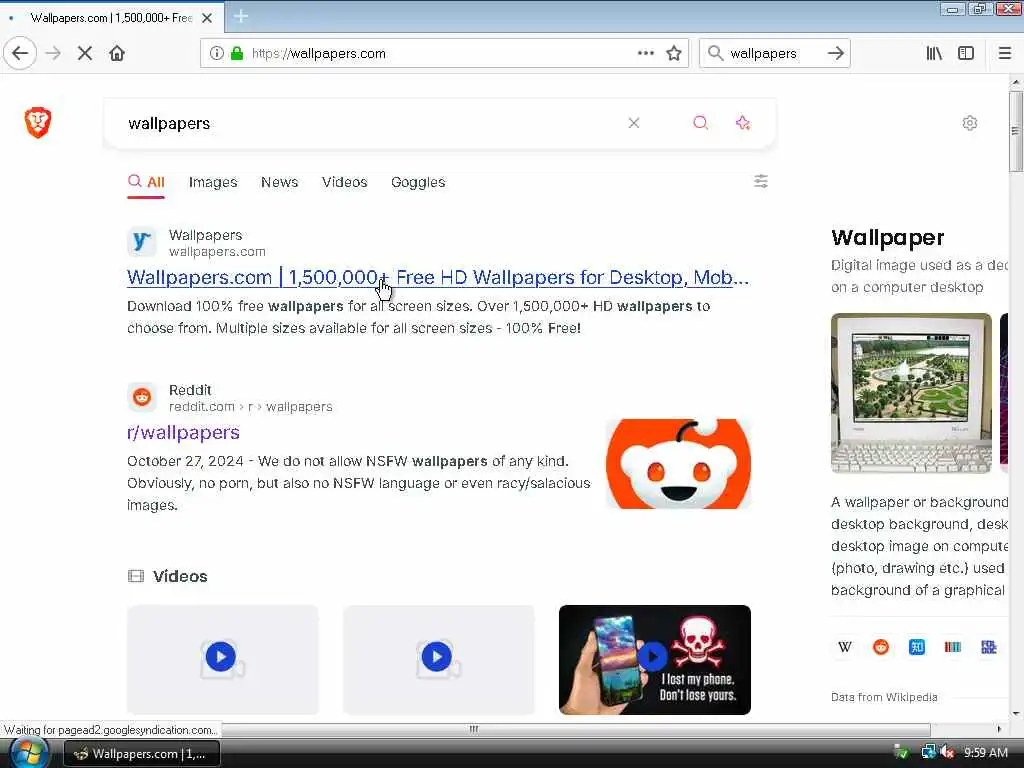Click the Reddit favicon in results
The image size is (1024, 768).
(142, 396)
